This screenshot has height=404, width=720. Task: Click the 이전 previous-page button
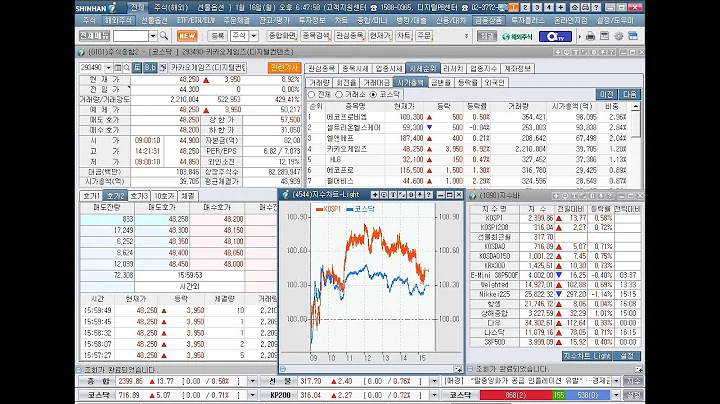tap(606, 94)
